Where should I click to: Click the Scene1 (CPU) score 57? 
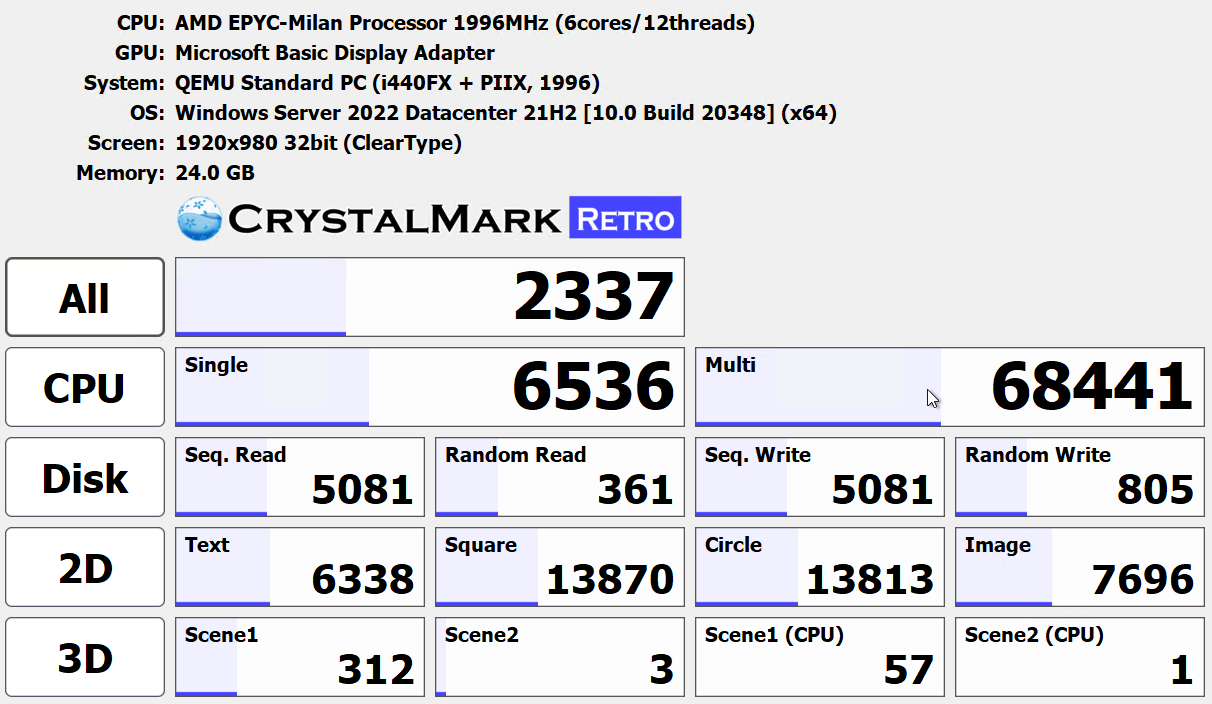[x=820, y=657]
